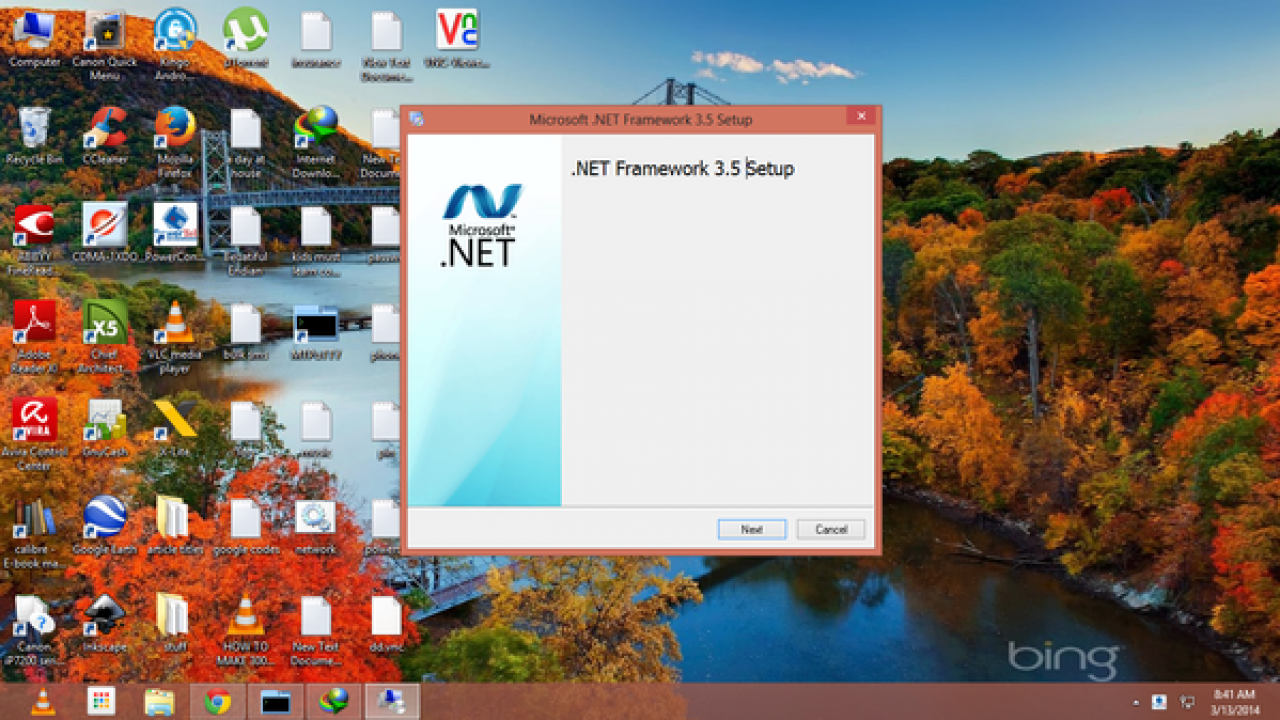
Task: Open the Recycle Bin icon
Action: 35,136
